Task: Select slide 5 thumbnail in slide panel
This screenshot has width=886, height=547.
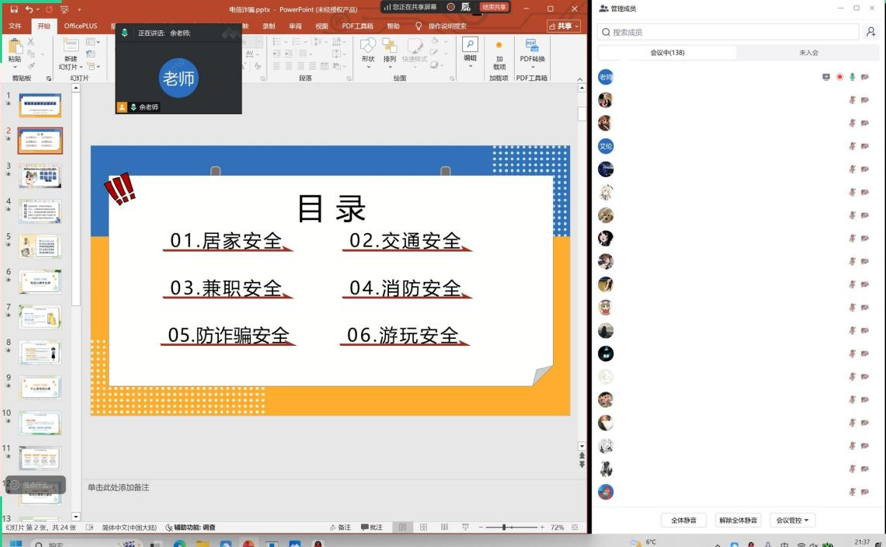Action: tap(40, 247)
